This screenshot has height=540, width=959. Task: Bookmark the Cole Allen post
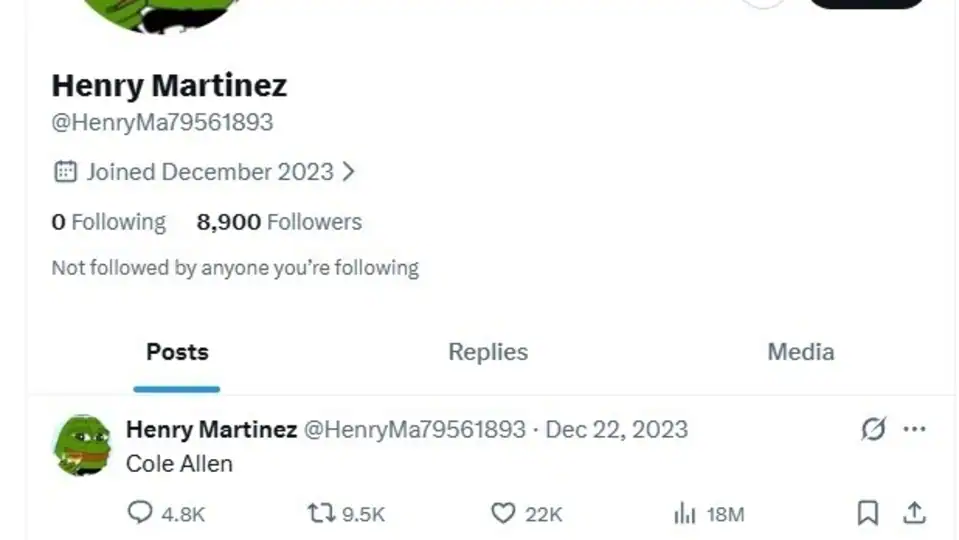[x=868, y=513]
